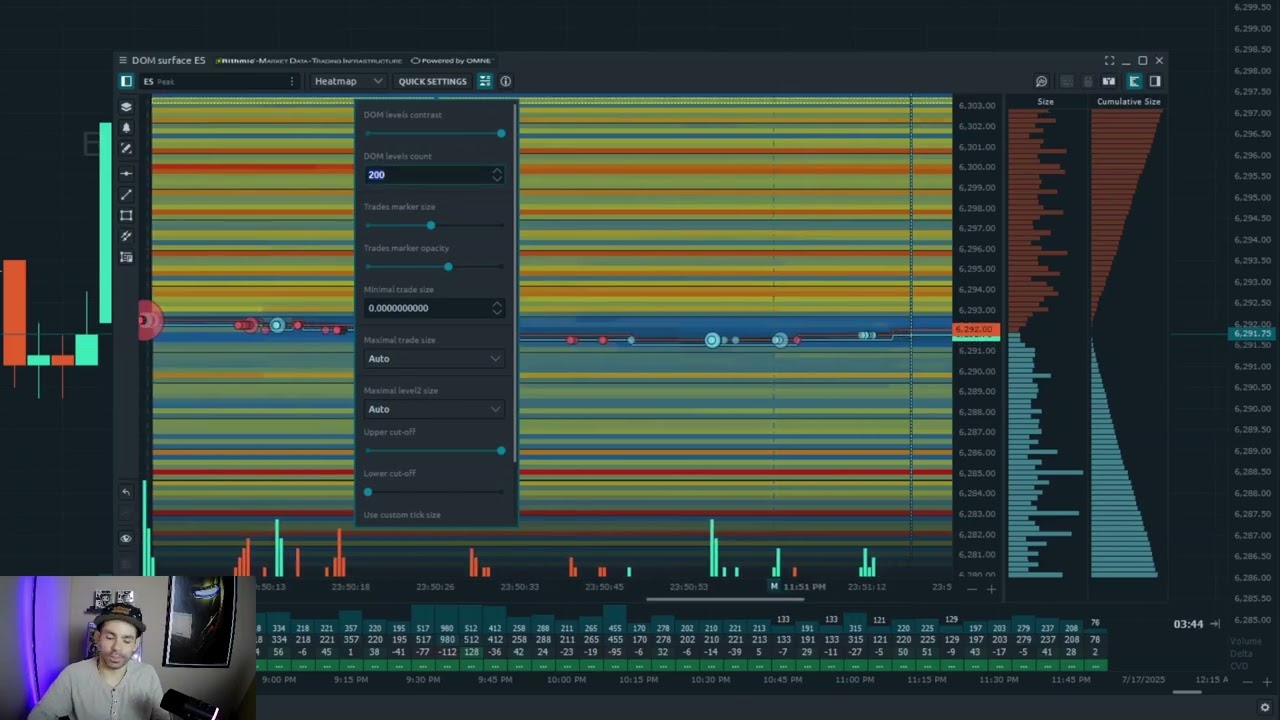Viewport: 1280px width, 720px height.
Task: Toggle the right sidebar panel icon
Action: click(1155, 81)
